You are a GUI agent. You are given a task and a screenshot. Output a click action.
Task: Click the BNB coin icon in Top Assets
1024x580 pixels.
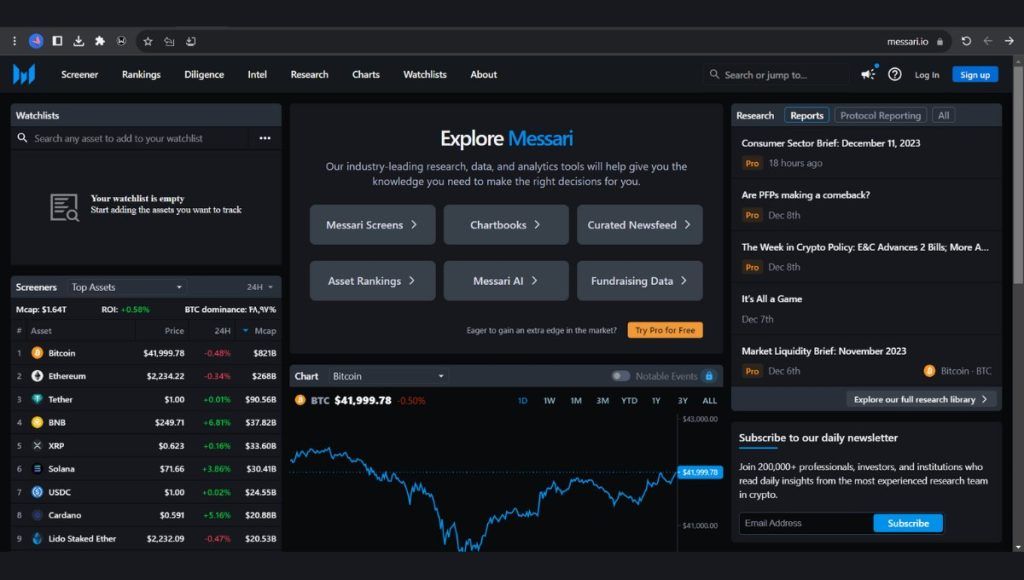pos(37,423)
